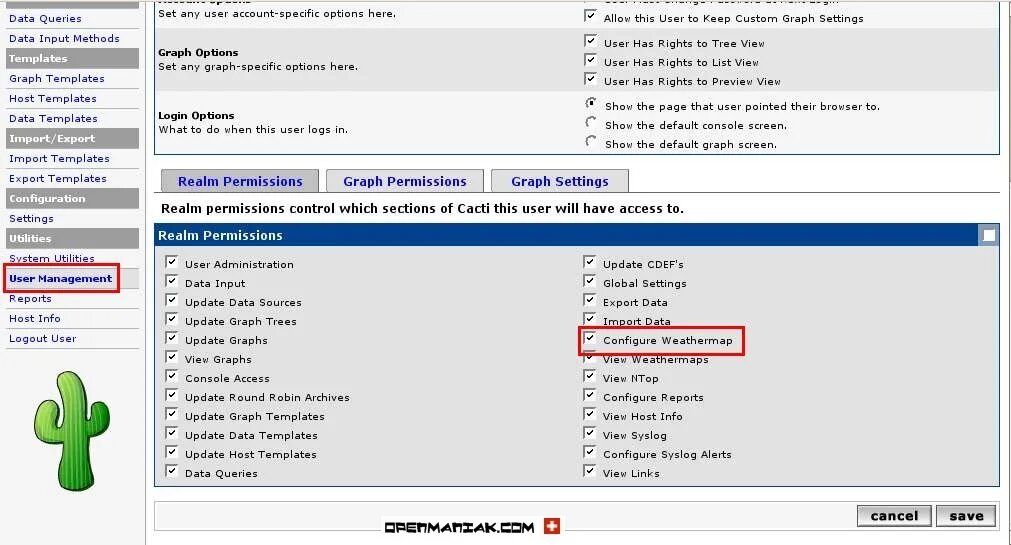Toggle the Data Queries permission checkbox

coord(172,471)
